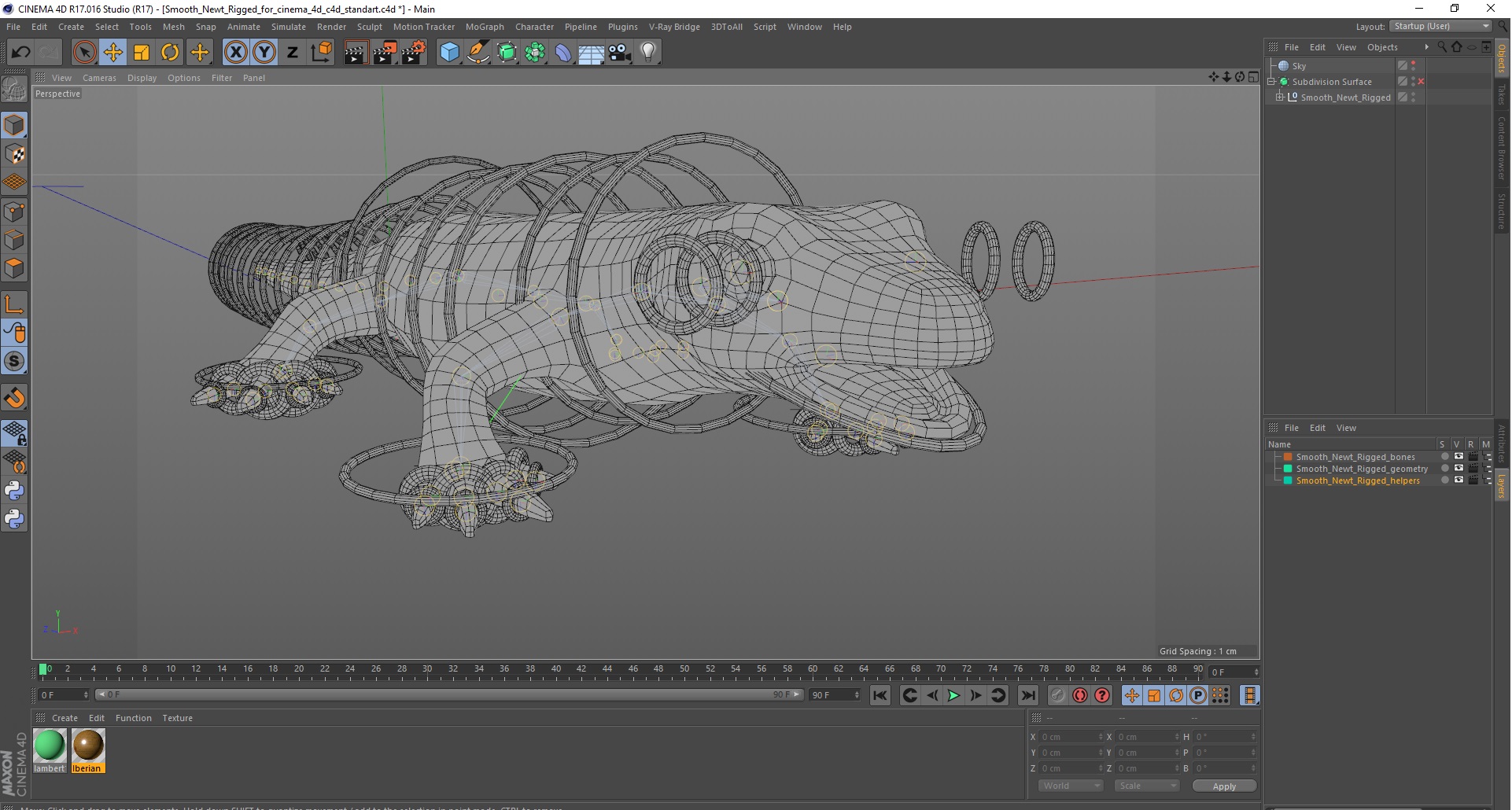Image resolution: width=1512 pixels, height=810 pixels.
Task: Open viewport Cameras menu
Action: pyautogui.click(x=99, y=78)
